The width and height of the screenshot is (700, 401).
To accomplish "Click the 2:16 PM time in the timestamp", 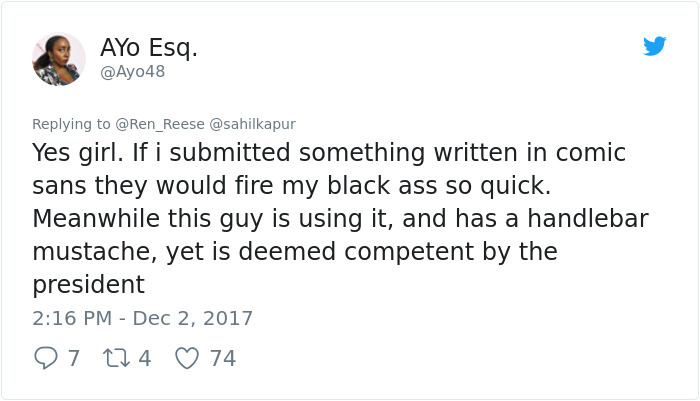I will pyautogui.click(x=69, y=318).
